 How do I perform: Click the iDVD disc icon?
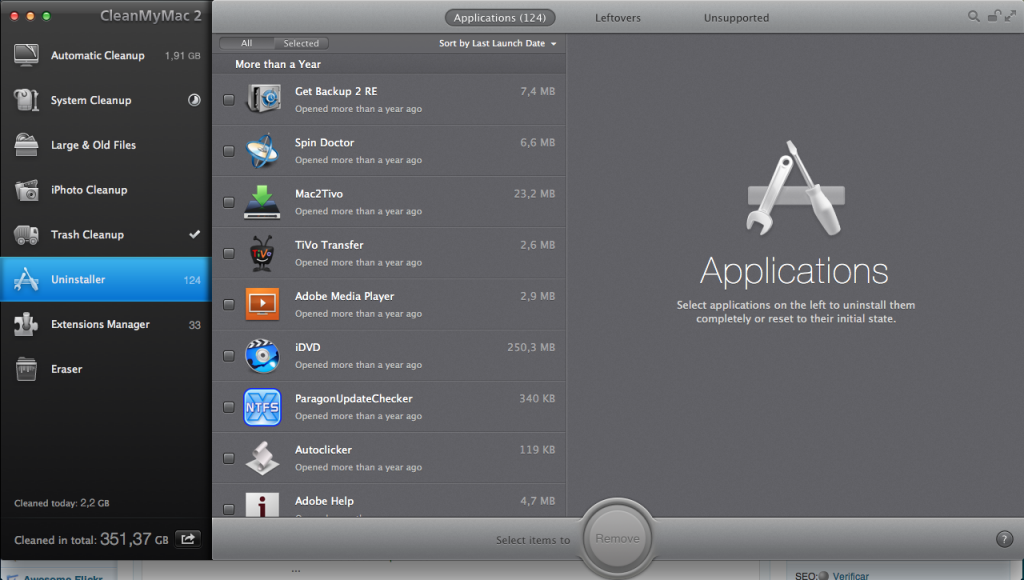point(263,355)
